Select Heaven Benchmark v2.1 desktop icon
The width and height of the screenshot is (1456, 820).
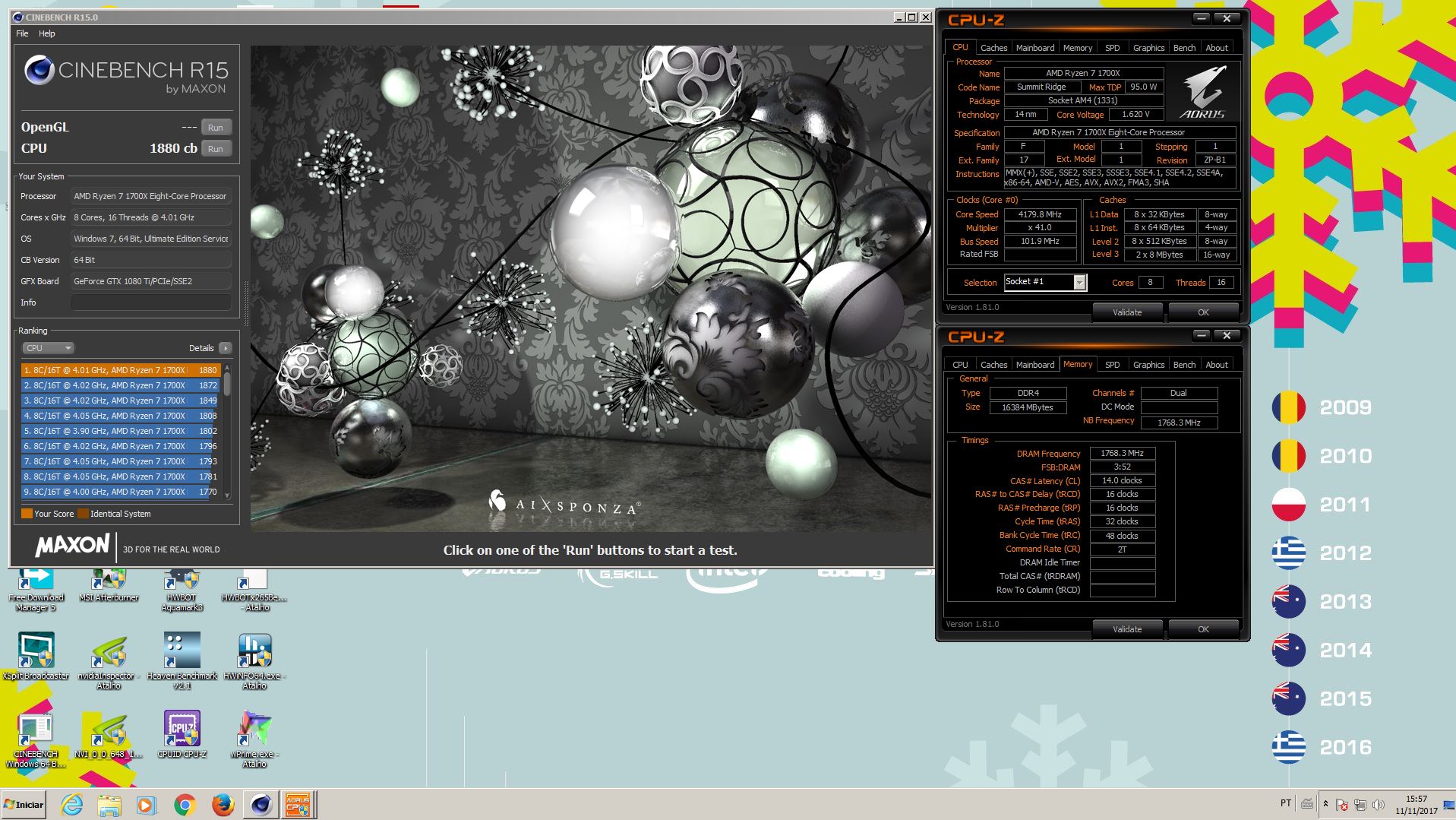[x=182, y=660]
